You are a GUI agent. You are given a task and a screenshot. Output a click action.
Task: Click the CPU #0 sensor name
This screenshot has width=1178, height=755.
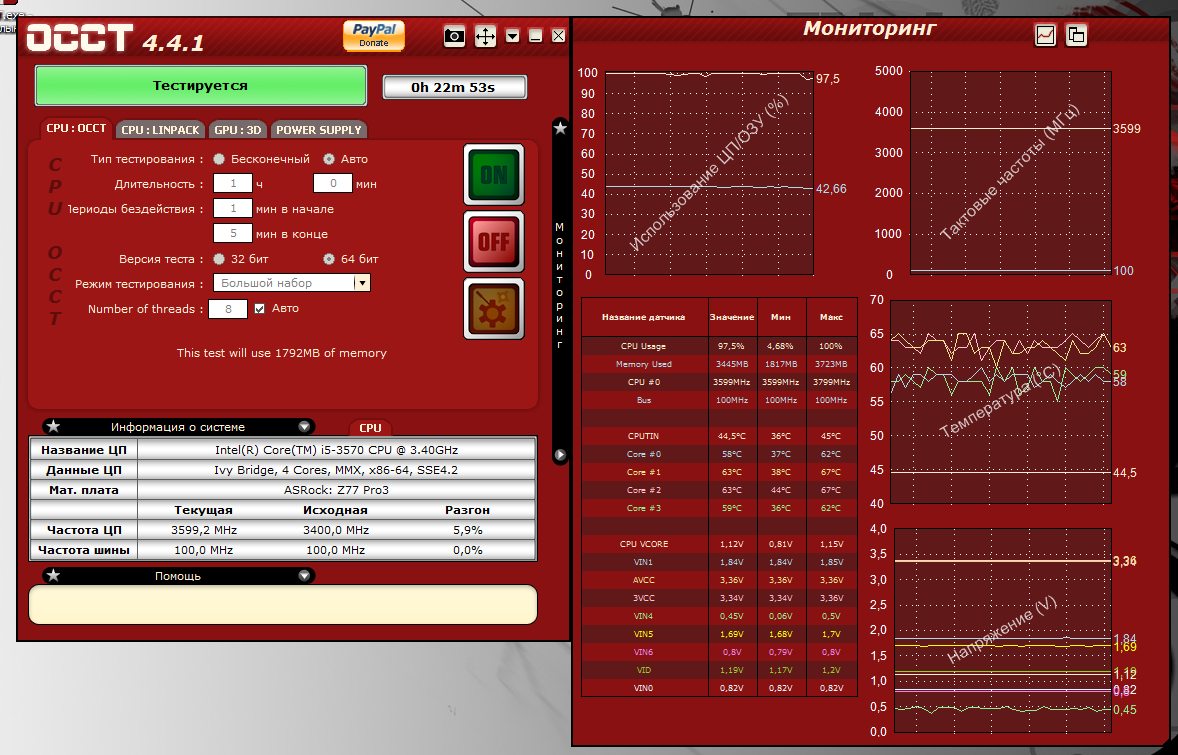click(x=644, y=382)
